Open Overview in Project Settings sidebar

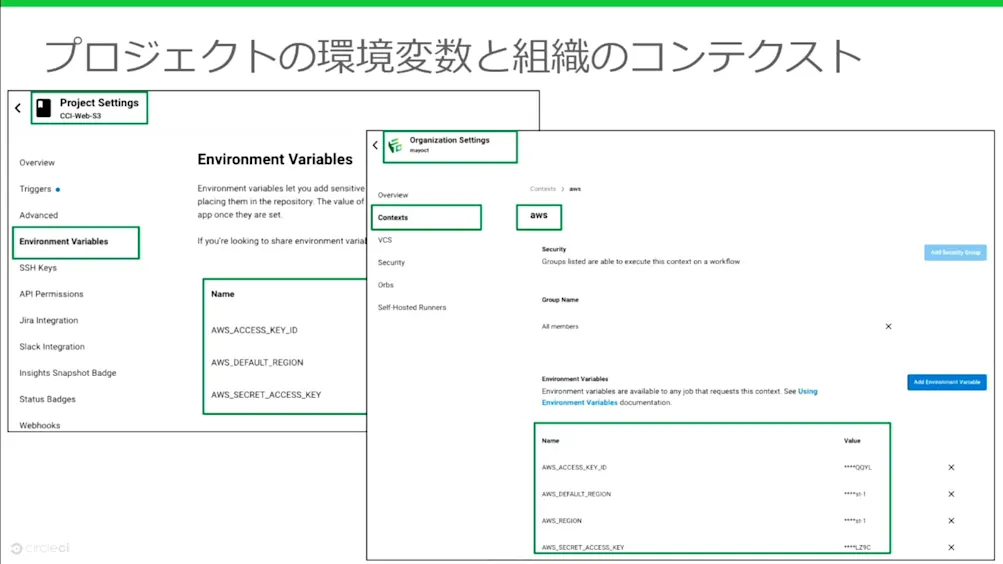tap(37, 162)
